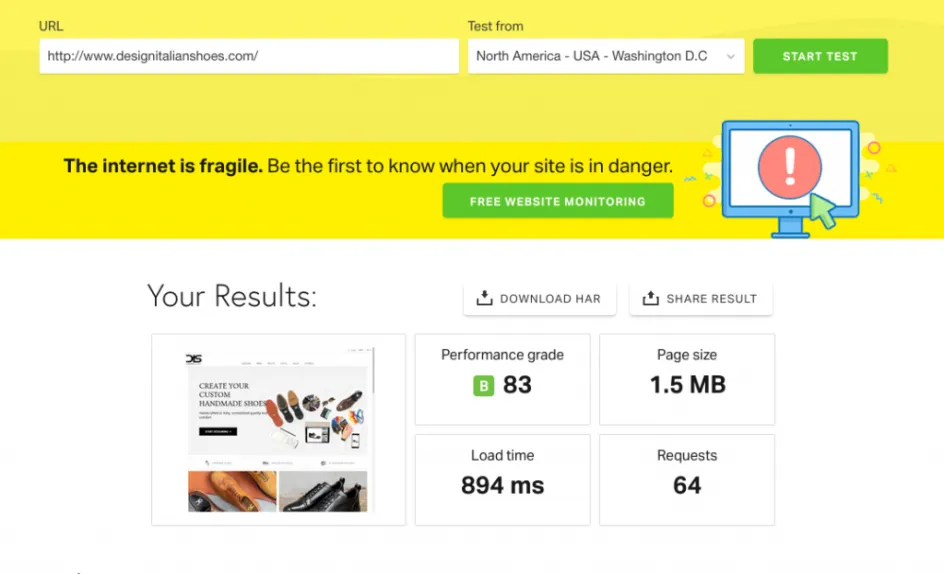Screen dimensions: 944x574
Task: Open the tested website screenshot thumbnail
Action: pyautogui.click(x=278, y=429)
